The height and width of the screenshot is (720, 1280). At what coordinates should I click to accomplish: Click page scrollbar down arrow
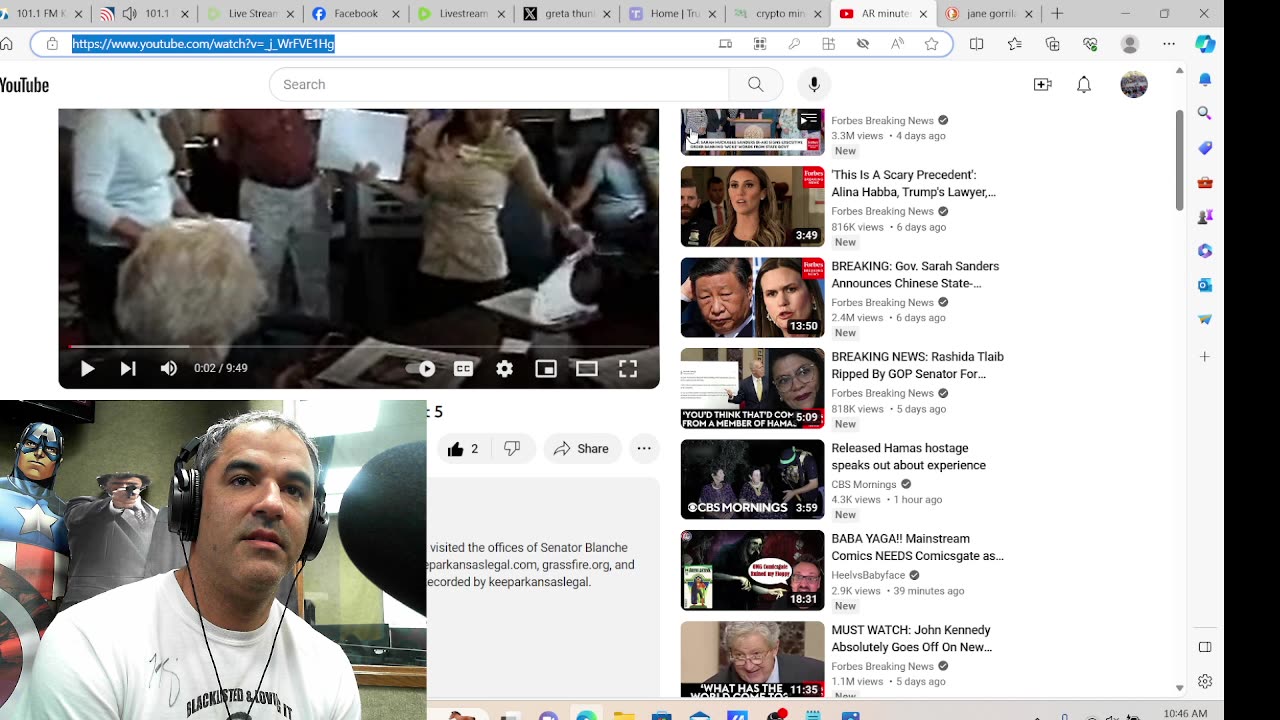1179,688
